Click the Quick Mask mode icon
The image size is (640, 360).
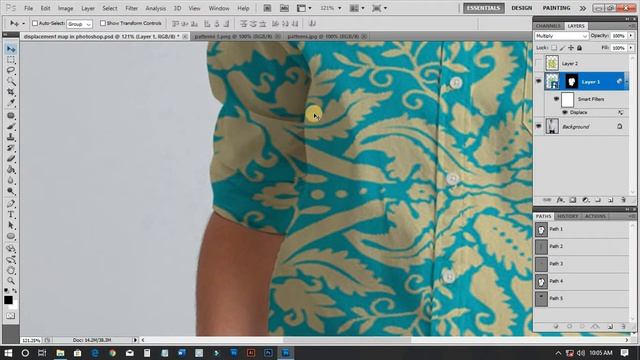(x=11, y=316)
